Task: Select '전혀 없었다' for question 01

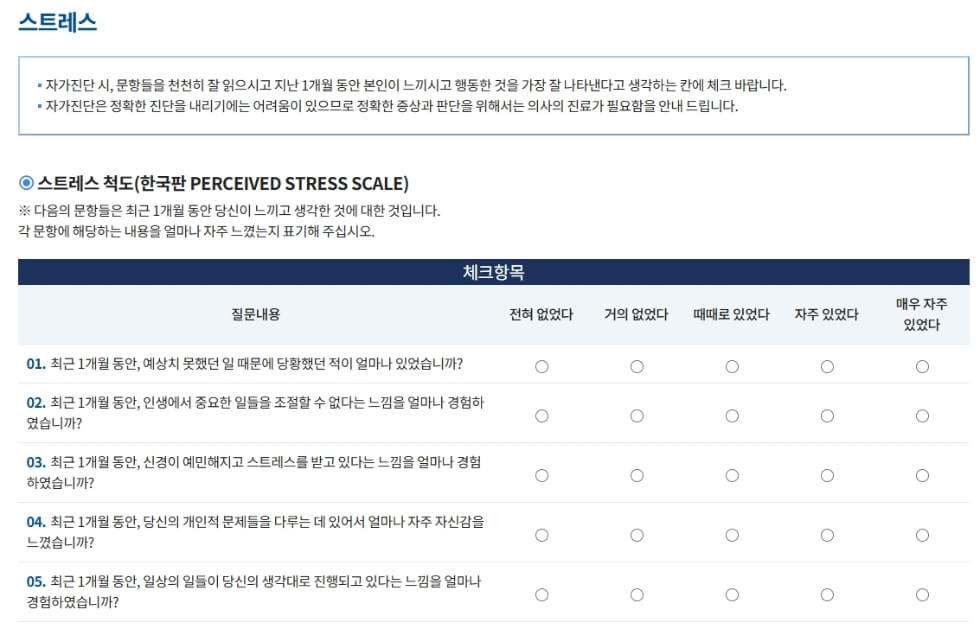Action: (x=541, y=366)
